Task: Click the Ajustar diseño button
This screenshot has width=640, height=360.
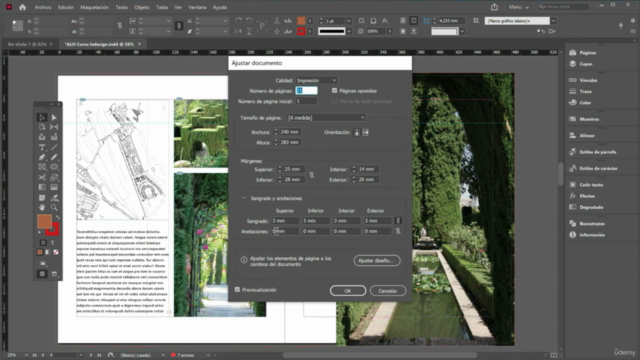Action: click(377, 260)
